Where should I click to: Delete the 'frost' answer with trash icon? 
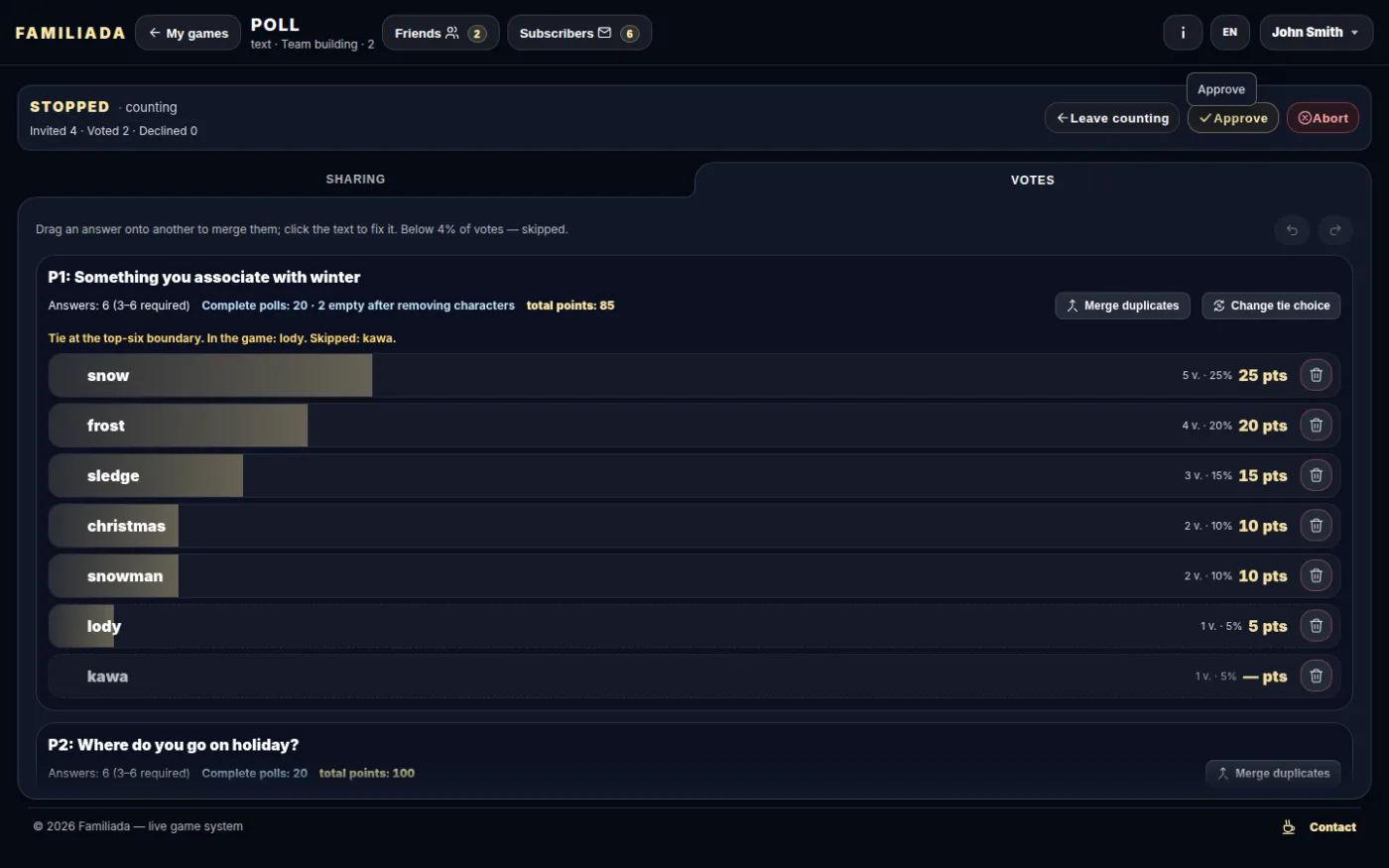pyautogui.click(x=1316, y=426)
